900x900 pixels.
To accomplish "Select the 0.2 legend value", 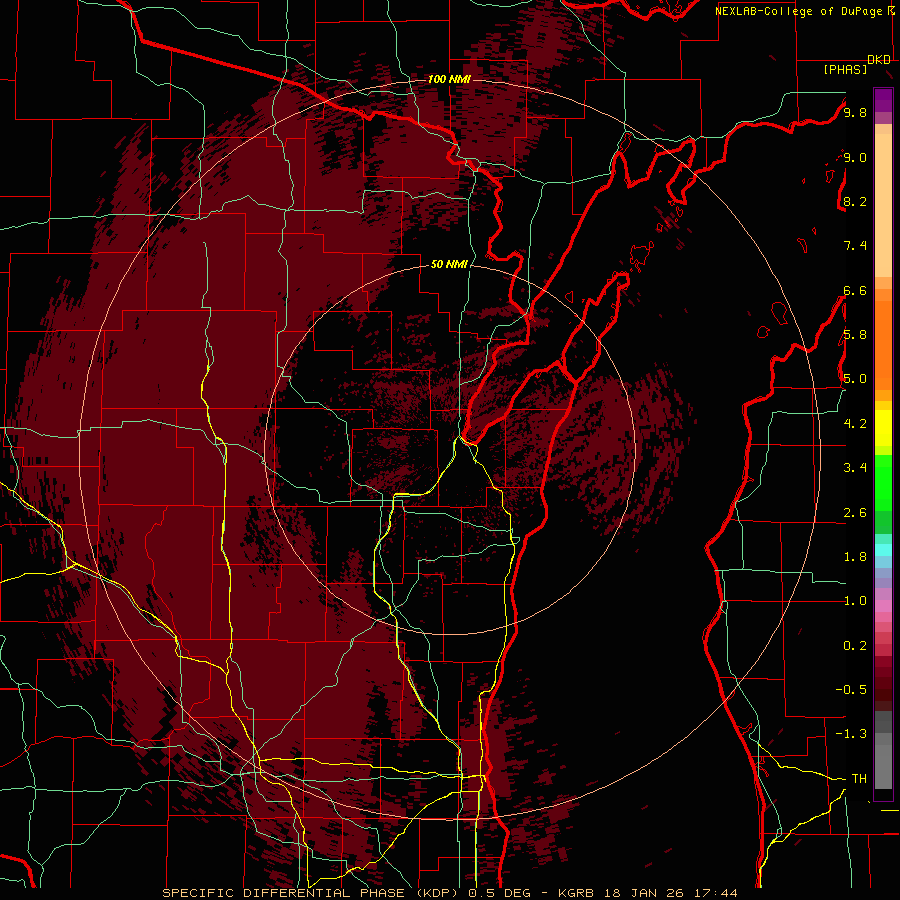I will tap(855, 646).
